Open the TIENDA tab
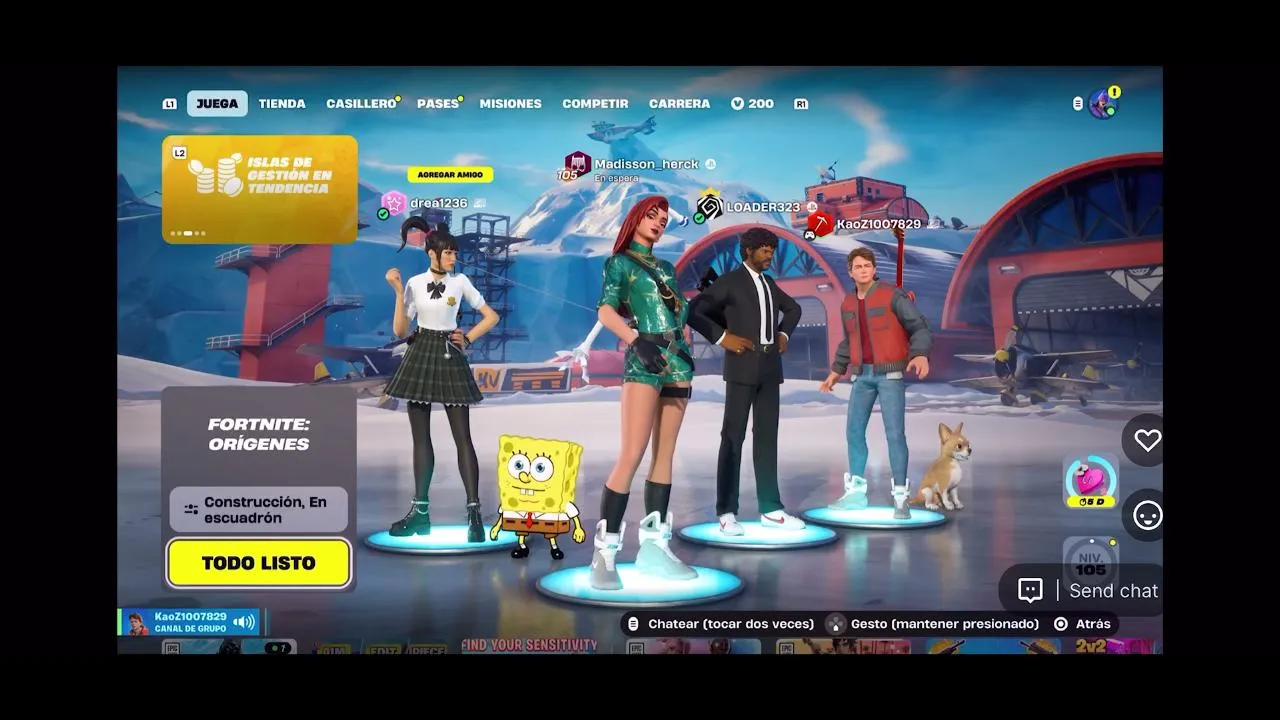Image resolution: width=1280 pixels, height=720 pixels. (x=282, y=104)
